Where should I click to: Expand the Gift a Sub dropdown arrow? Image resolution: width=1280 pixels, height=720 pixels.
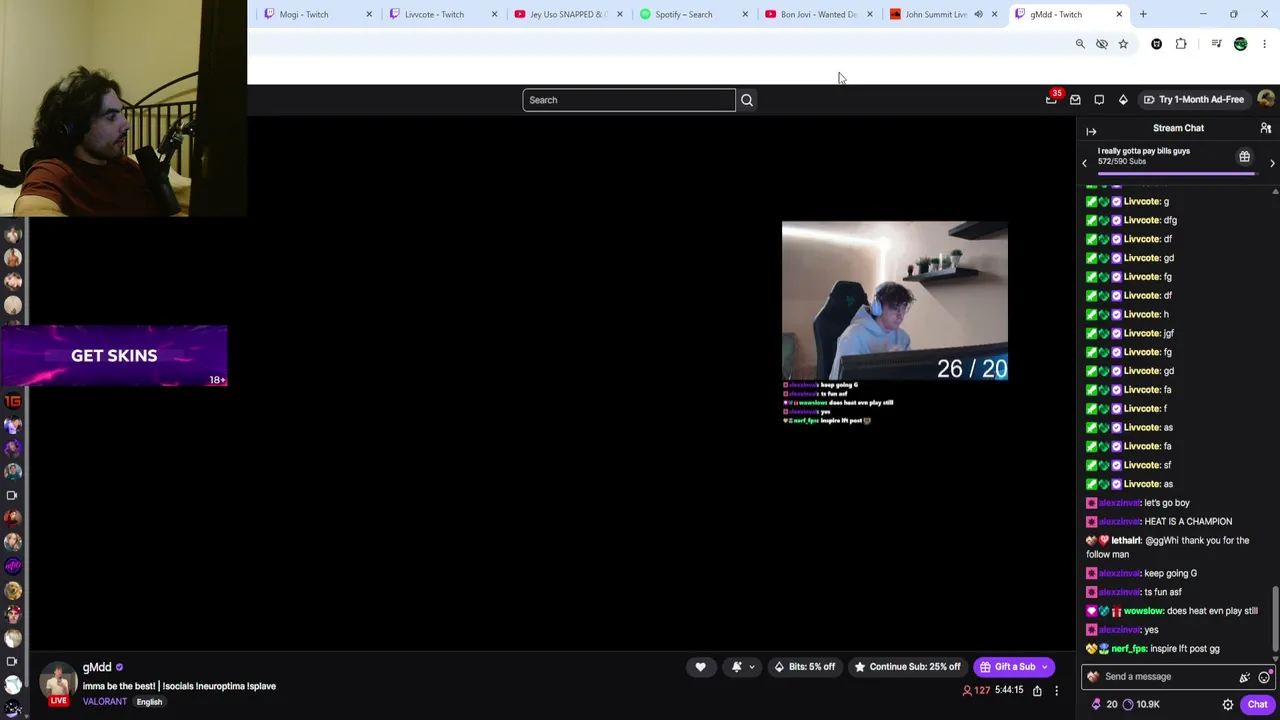(1045, 667)
